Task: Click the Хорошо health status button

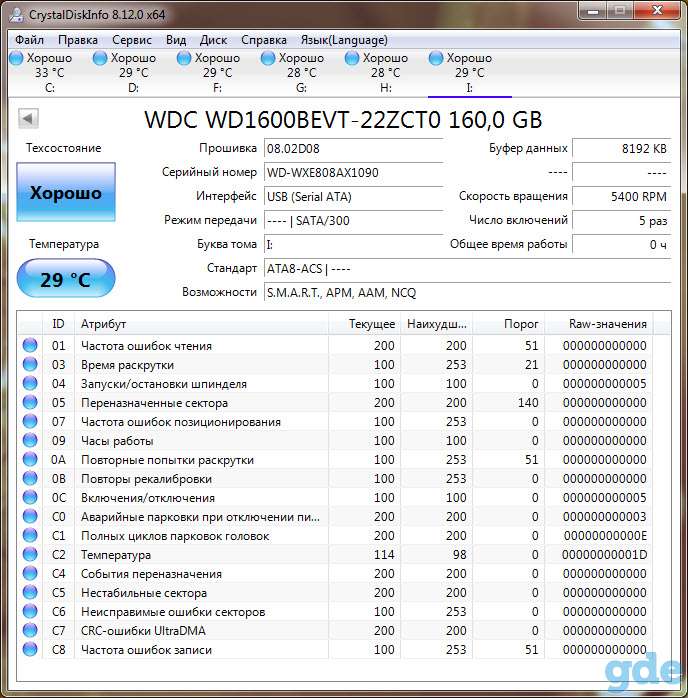Action: coord(66,192)
